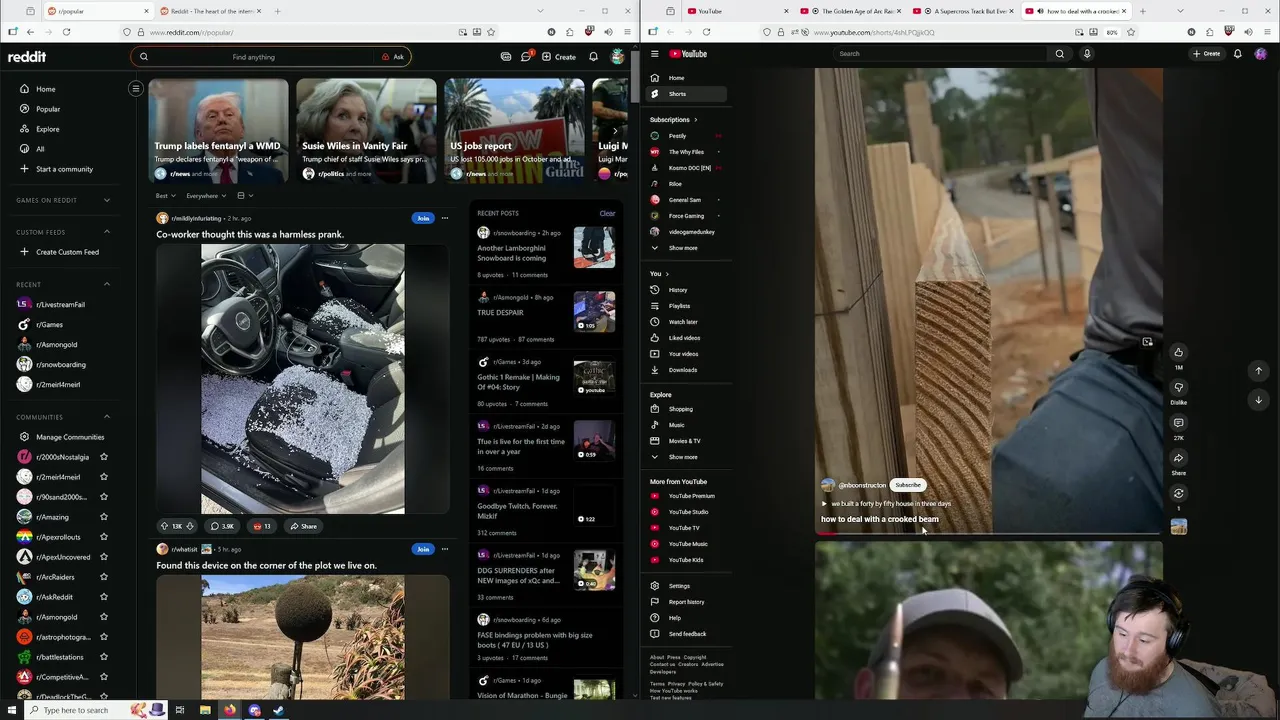Share the YouTube short
Image resolution: width=1280 pixels, height=720 pixels.
pyautogui.click(x=1178, y=458)
